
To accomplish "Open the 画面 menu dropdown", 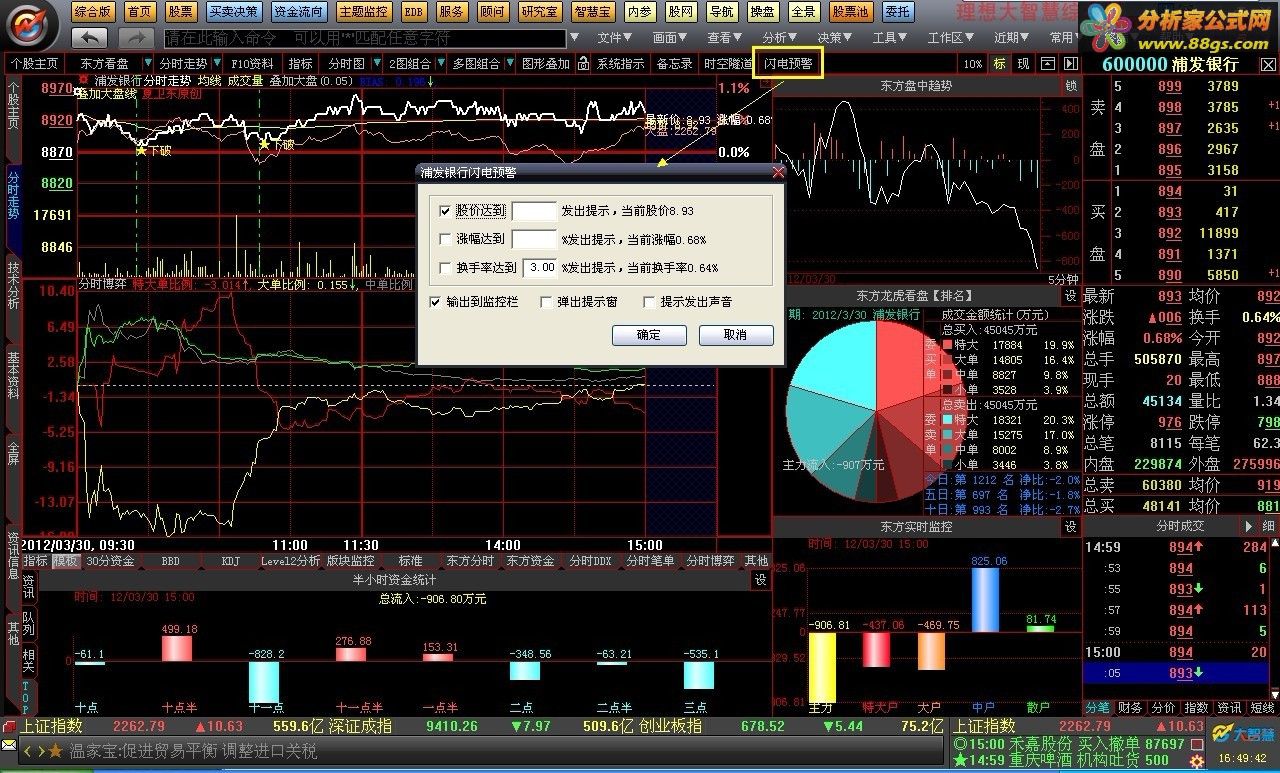I will [x=670, y=38].
